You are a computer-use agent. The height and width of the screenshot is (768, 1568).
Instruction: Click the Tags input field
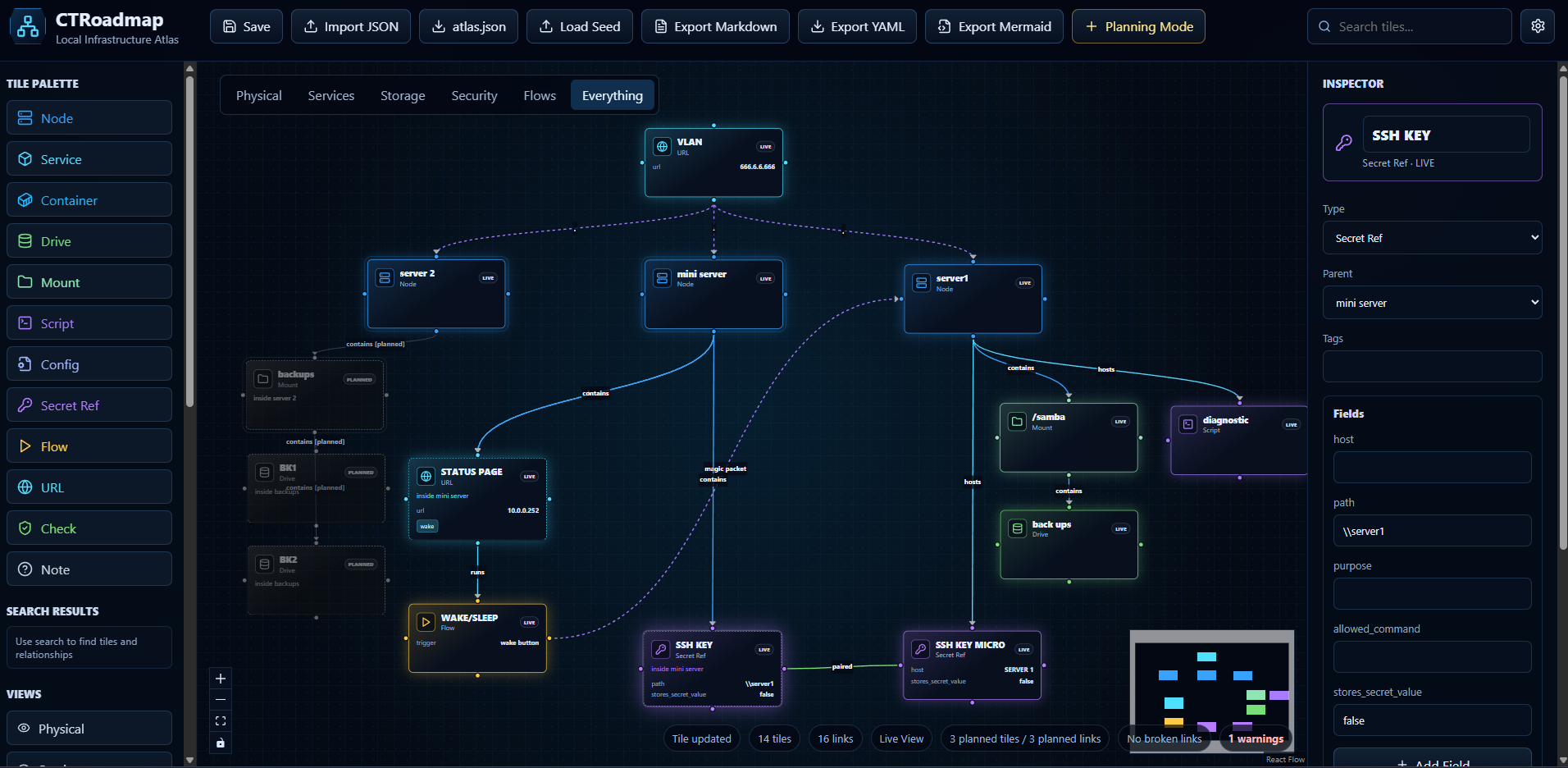1432,366
